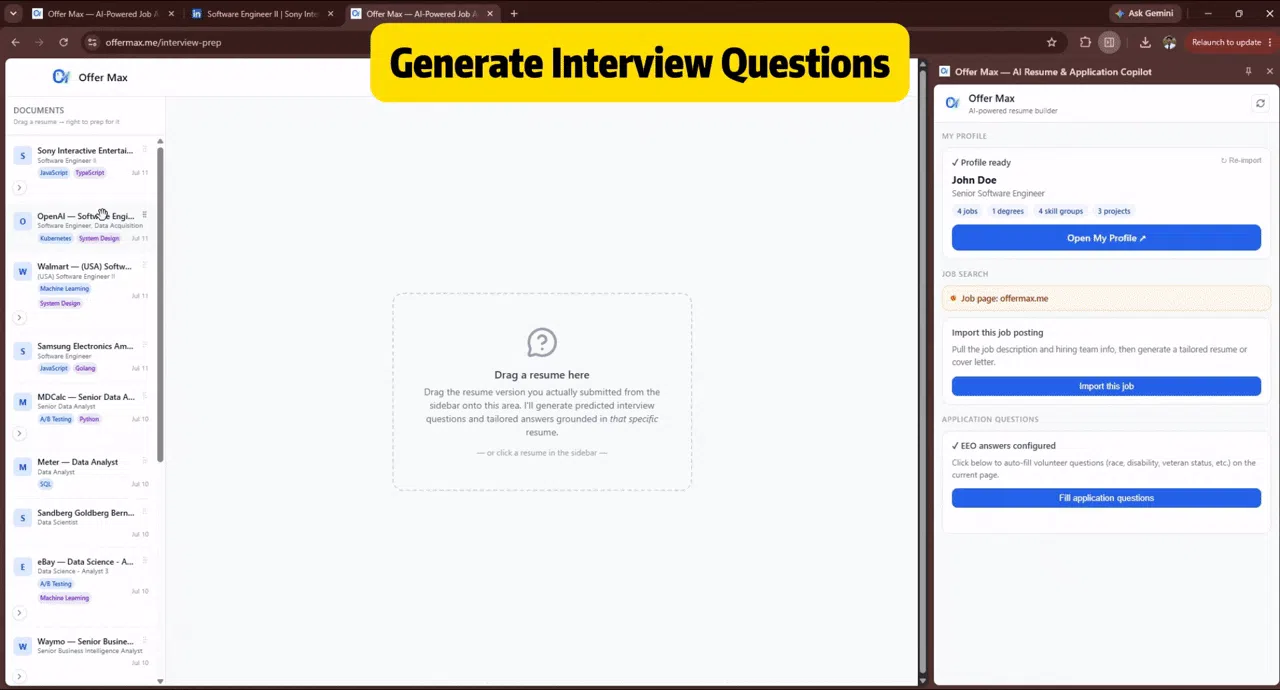Click the Kubernetes tag on OpenAI resume
This screenshot has width=1280, height=690.
(55, 238)
